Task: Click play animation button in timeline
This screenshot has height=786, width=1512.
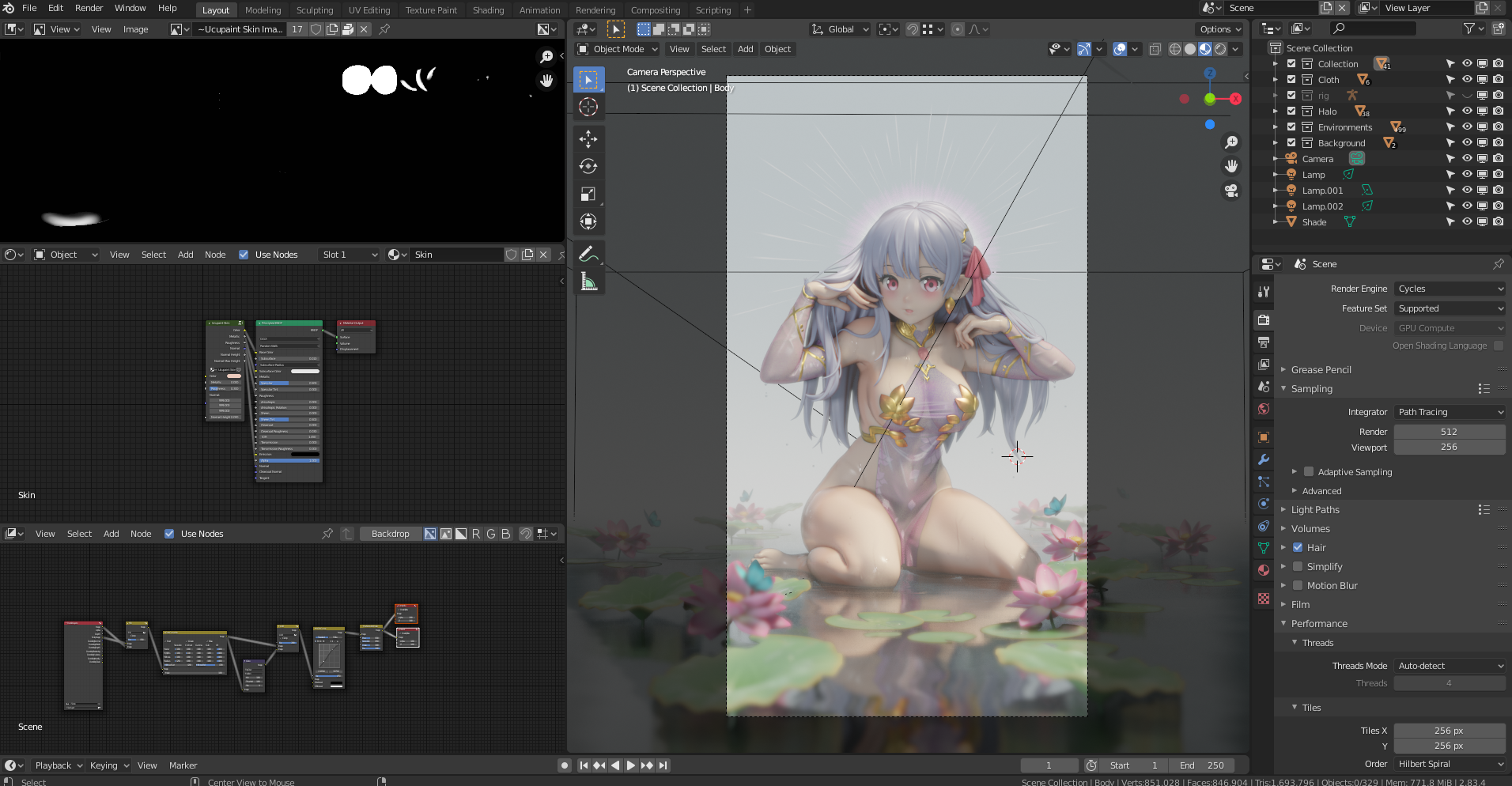Action: (630, 765)
